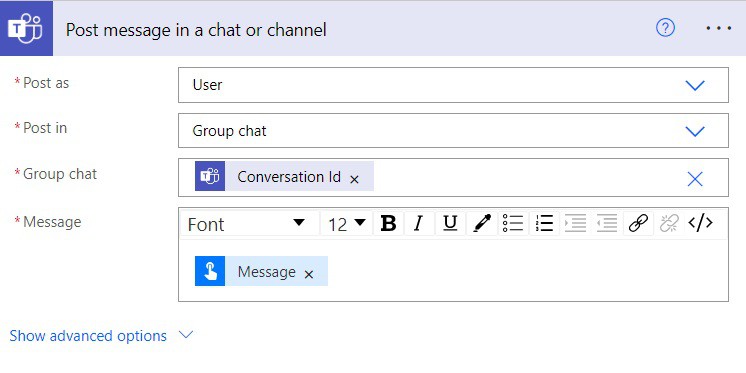Click the decrease indent icon
Image resolution: width=746 pixels, height=373 pixels.
pyautogui.click(x=607, y=223)
